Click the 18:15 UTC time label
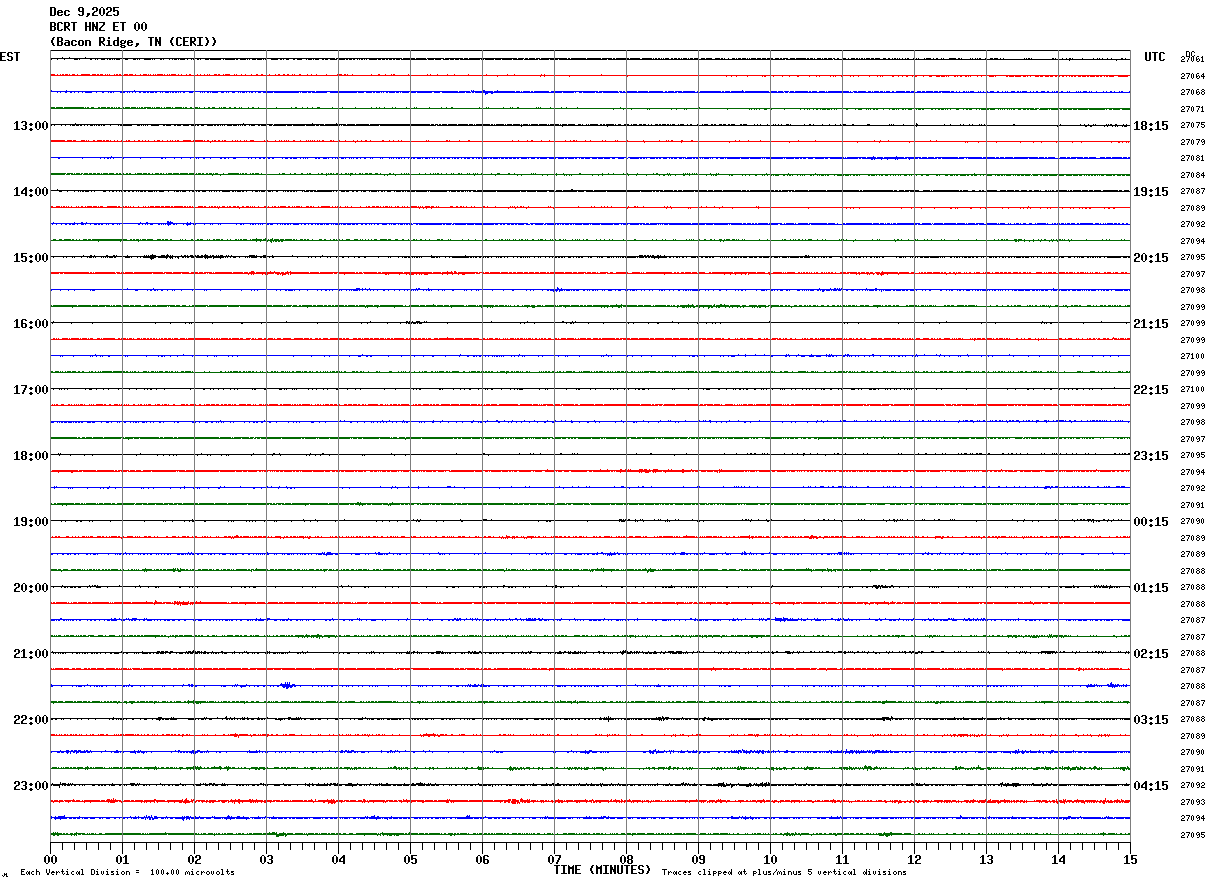Viewport: 1210px width, 886px height. (1151, 126)
